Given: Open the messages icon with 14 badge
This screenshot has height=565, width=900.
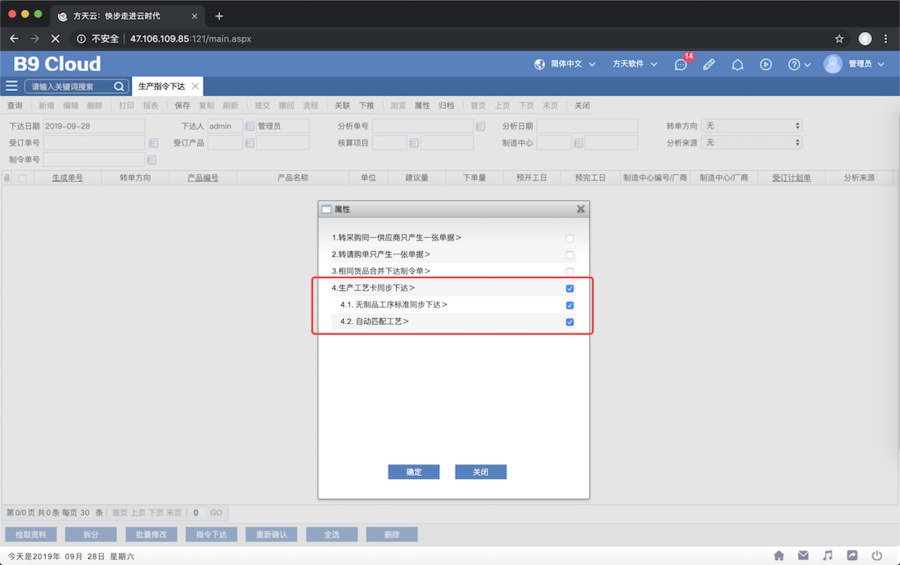Looking at the screenshot, I should coord(681,64).
